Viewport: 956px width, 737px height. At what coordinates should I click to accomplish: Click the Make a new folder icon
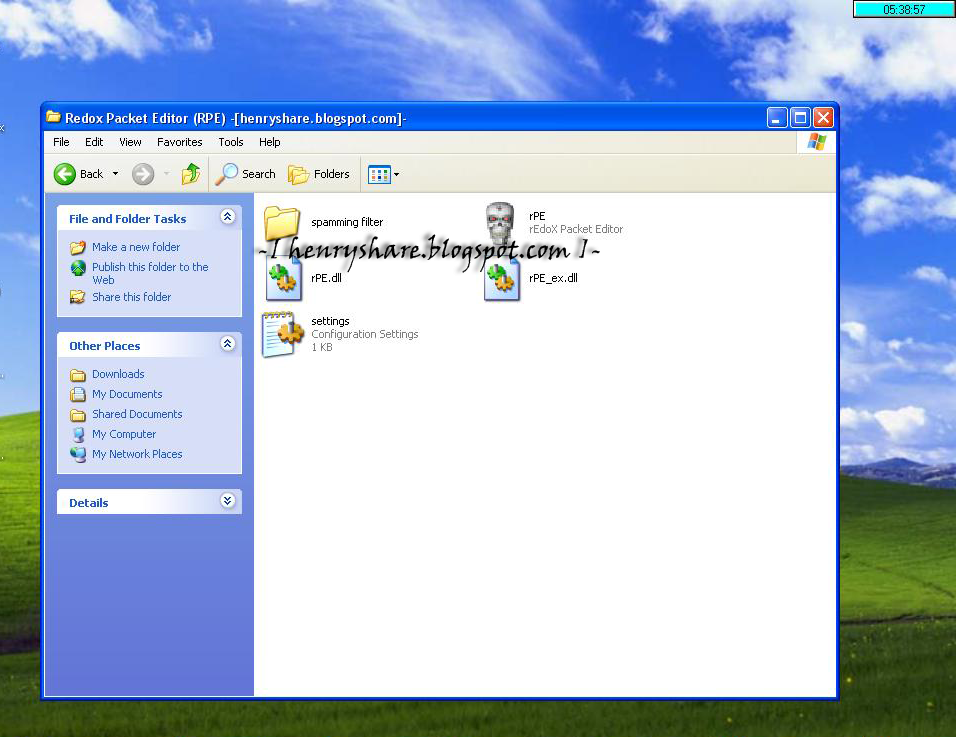coord(78,247)
